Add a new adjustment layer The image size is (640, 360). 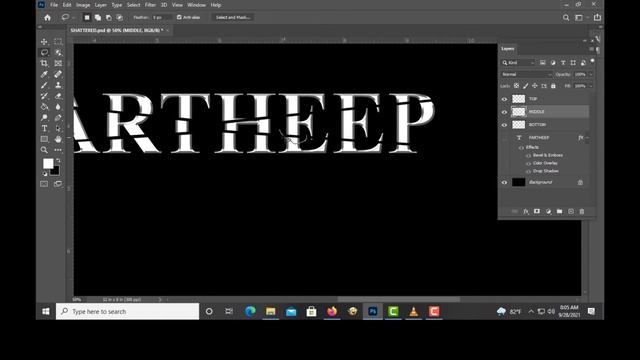point(548,211)
